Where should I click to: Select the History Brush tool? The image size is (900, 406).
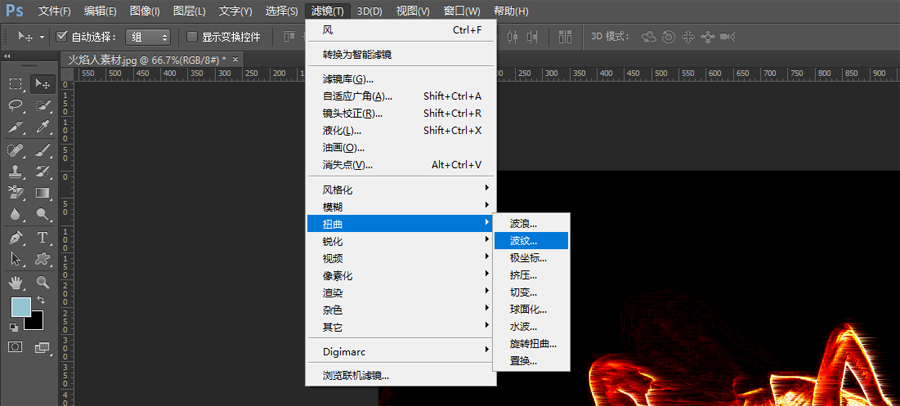click(x=42, y=171)
